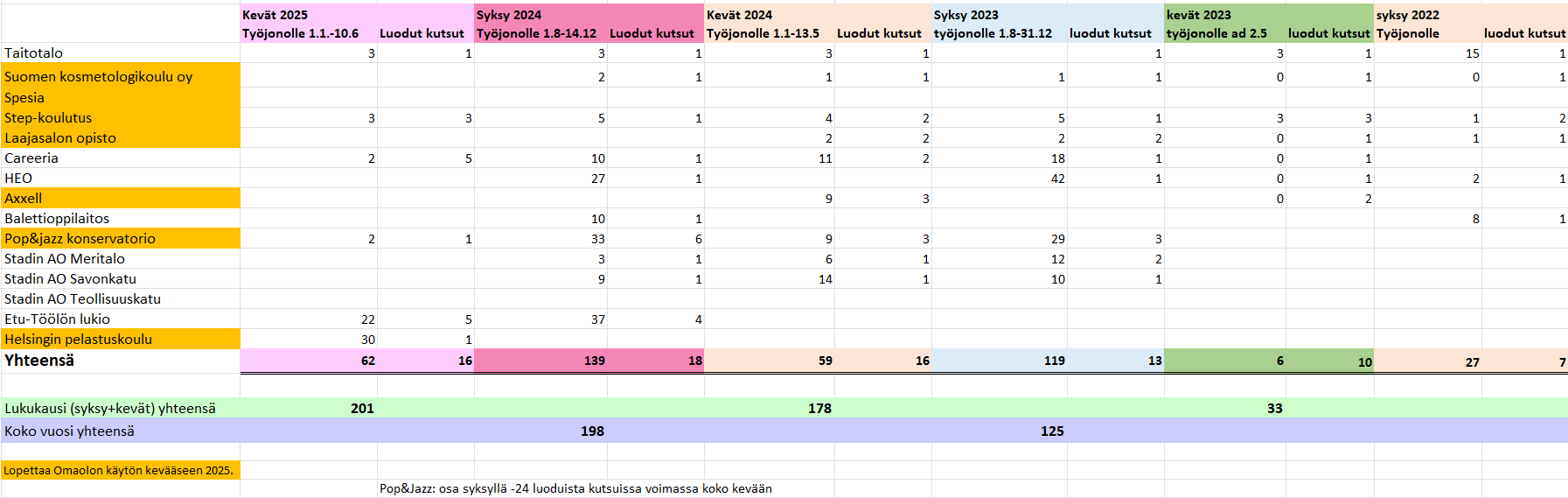Screen dimensions: 1568x498
Task: Select the Työjonolle 1.8-14.12 column header
Action: 540,33
